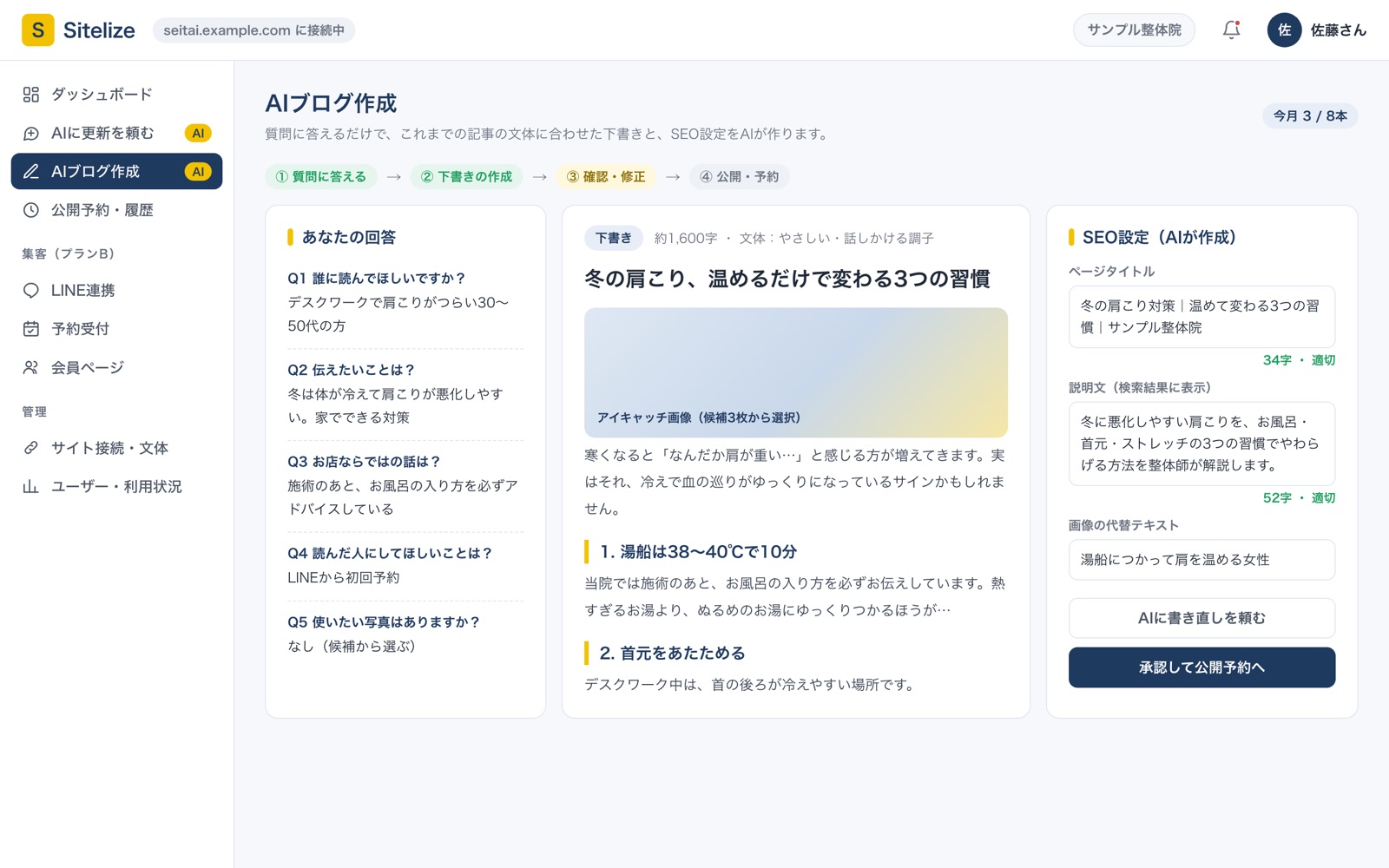Click Q4 answer LINEから初回予約
Image resolution: width=1389 pixels, height=868 pixels.
pos(344,577)
